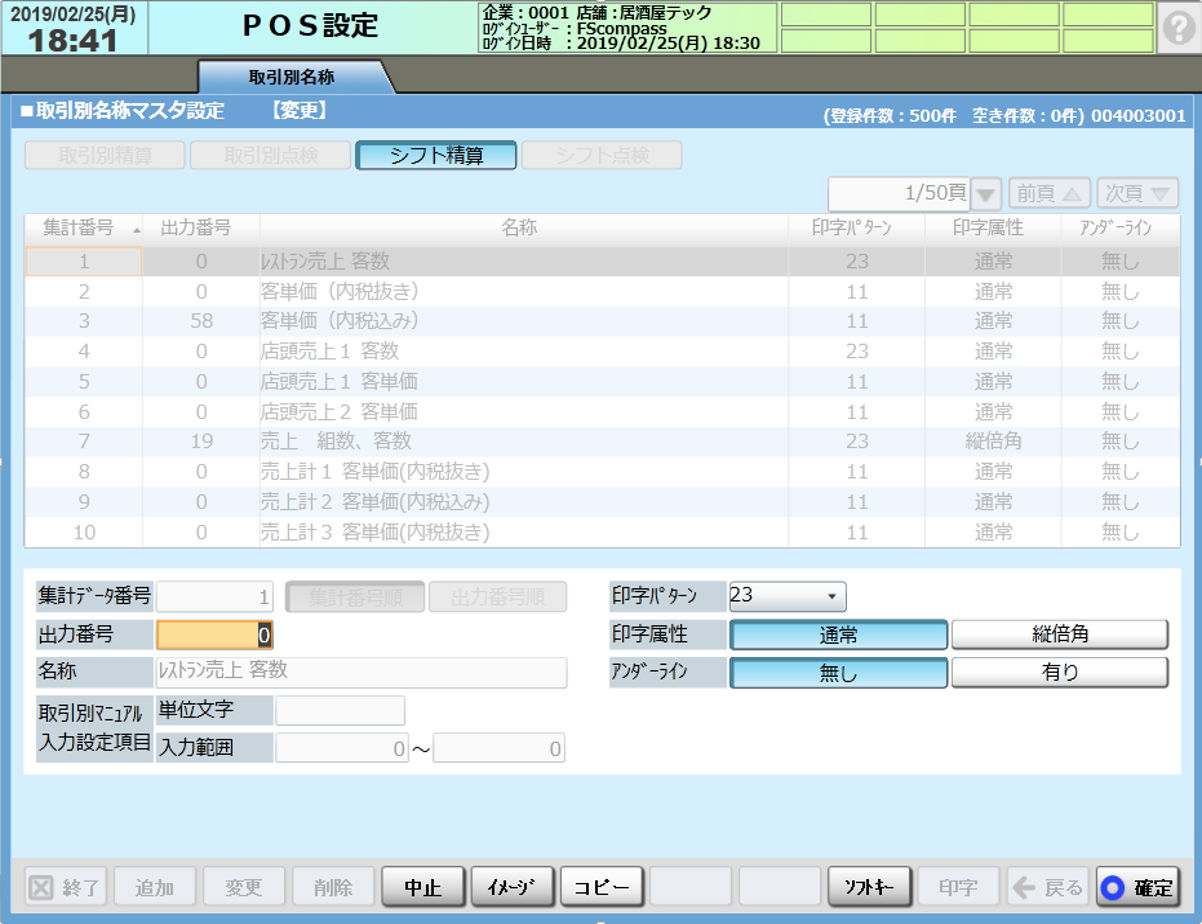This screenshot has width=1202, height=924.
Task: Open the 印字パターン dropdown showing 23
Action: point(788,597)
